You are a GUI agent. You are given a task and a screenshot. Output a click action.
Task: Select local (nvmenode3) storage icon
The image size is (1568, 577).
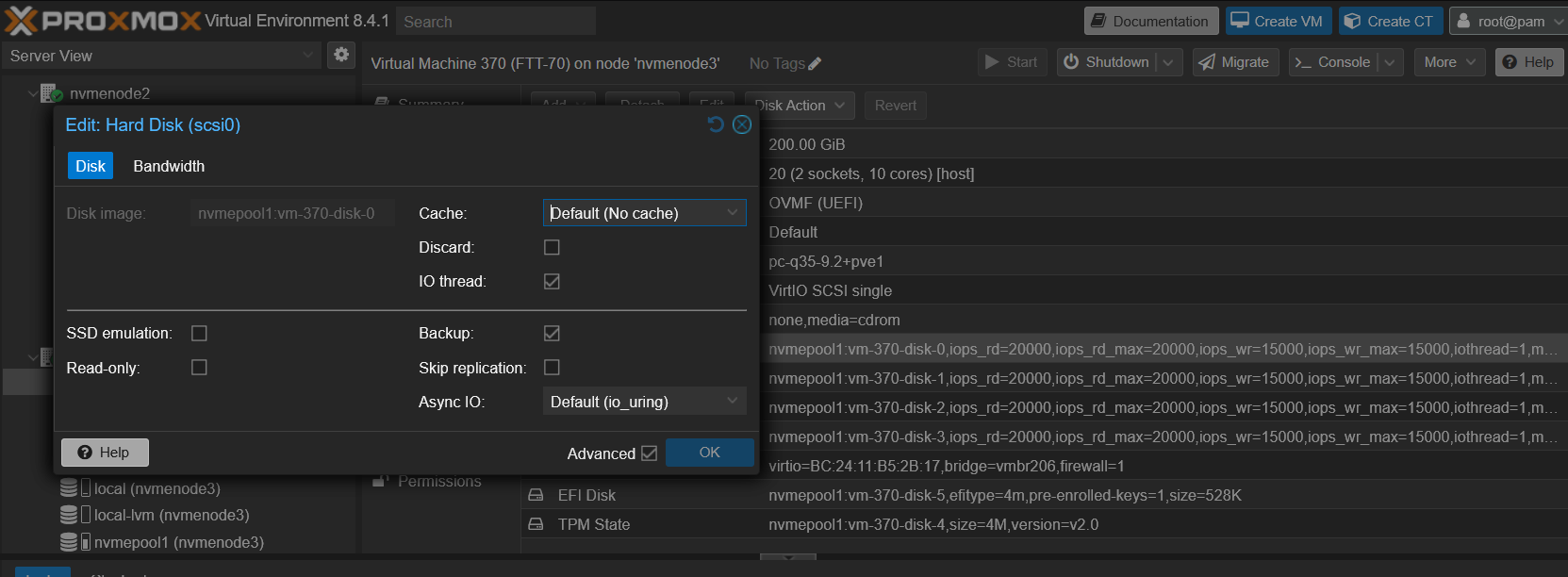tap(75, 488)
